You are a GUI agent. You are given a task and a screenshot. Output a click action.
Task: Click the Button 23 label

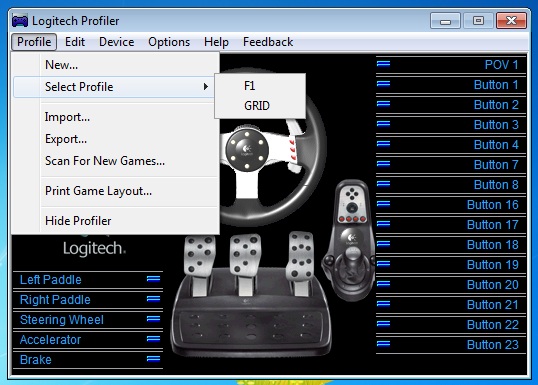pyautogui.click(x=492, y=345)
